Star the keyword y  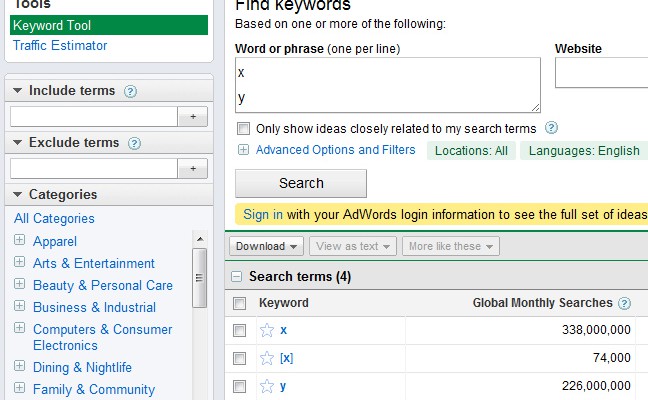click(267, 386)
